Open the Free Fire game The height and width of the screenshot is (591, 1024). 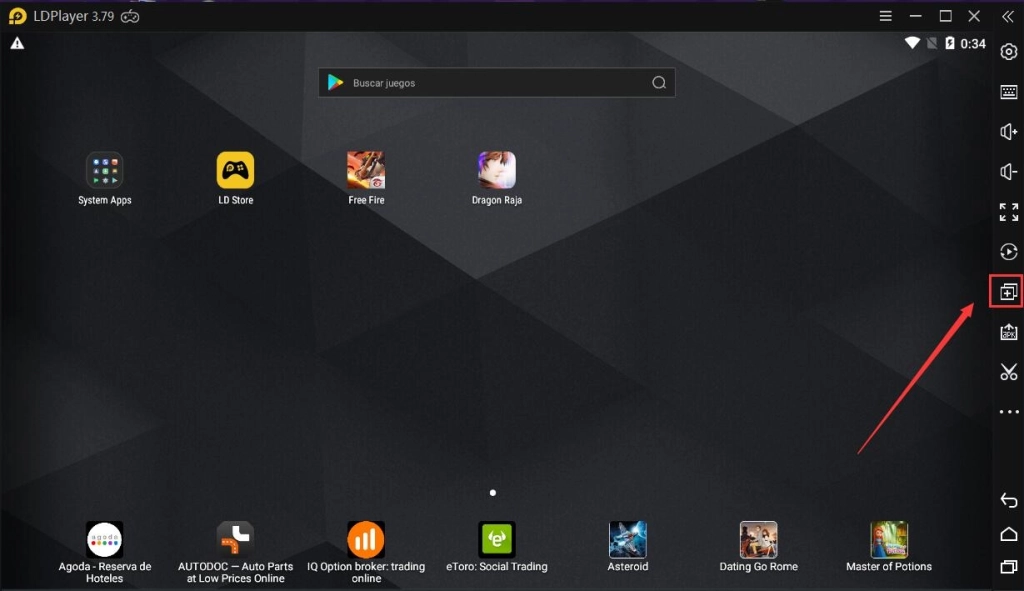tap(366, 170)
